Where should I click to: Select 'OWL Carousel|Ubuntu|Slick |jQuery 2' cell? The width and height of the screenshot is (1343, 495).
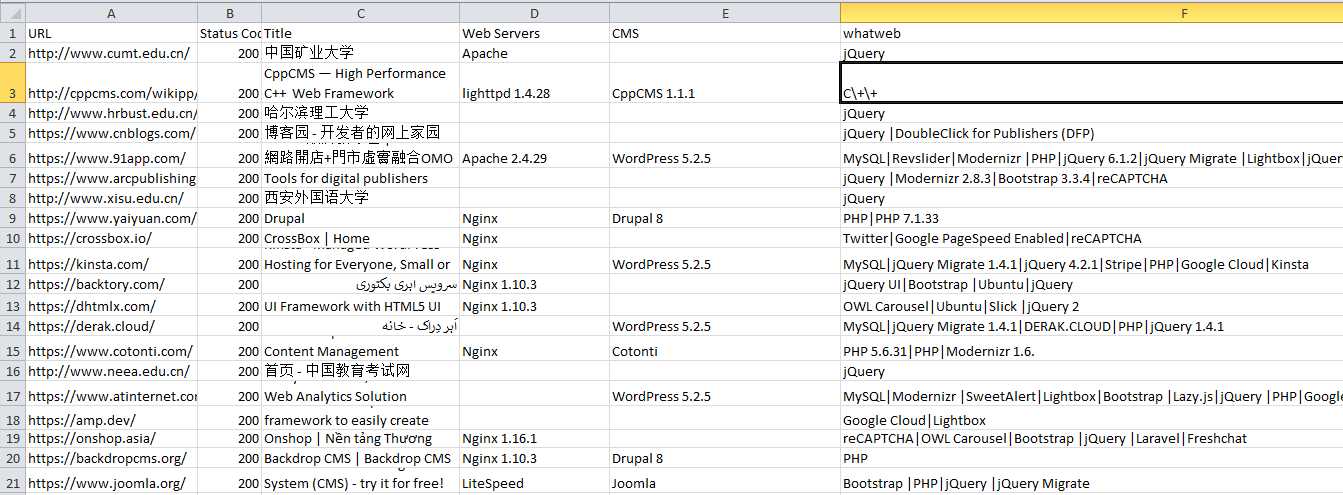pos(1091,306)
